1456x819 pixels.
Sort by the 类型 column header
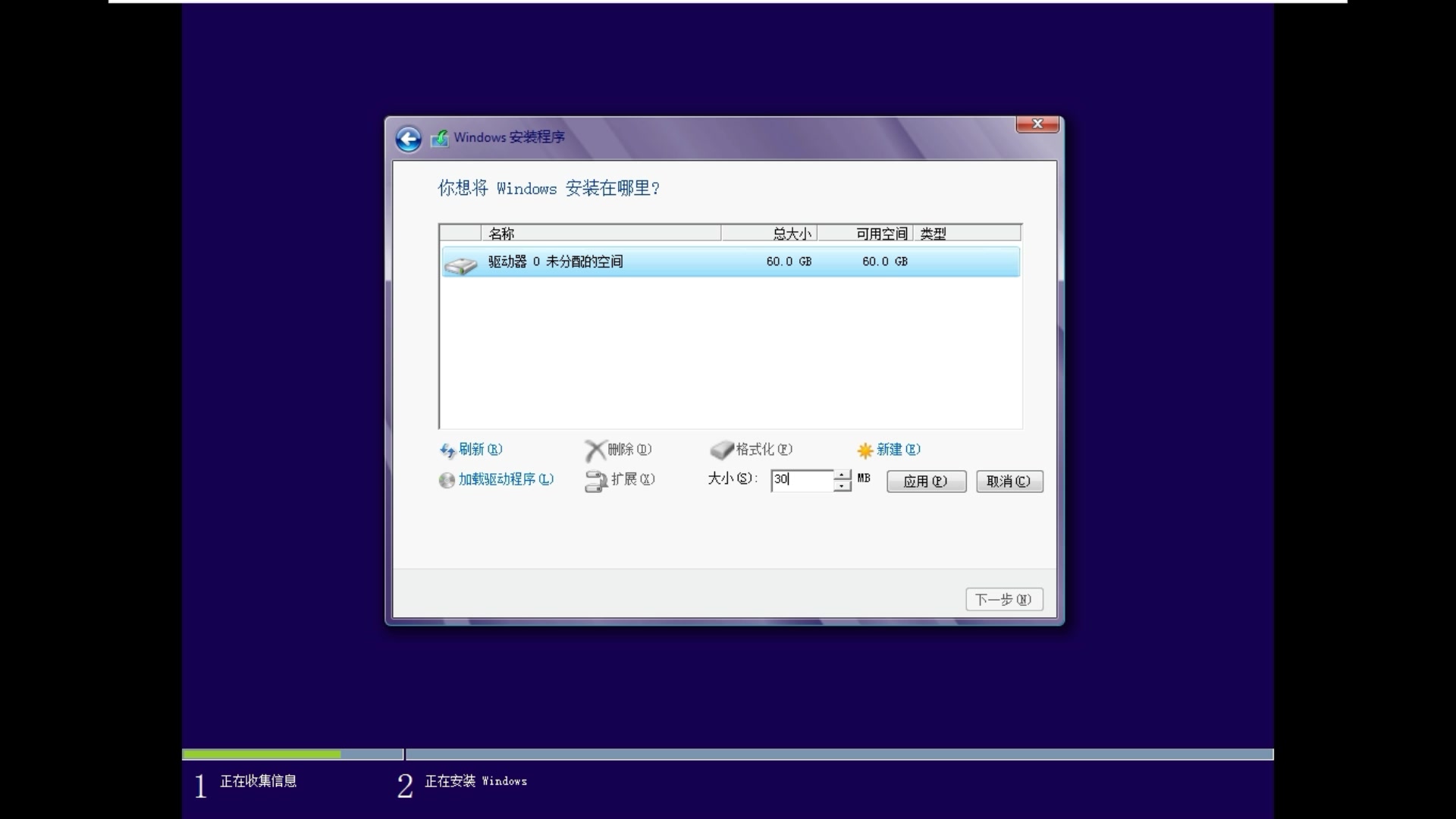pos(968,234)
